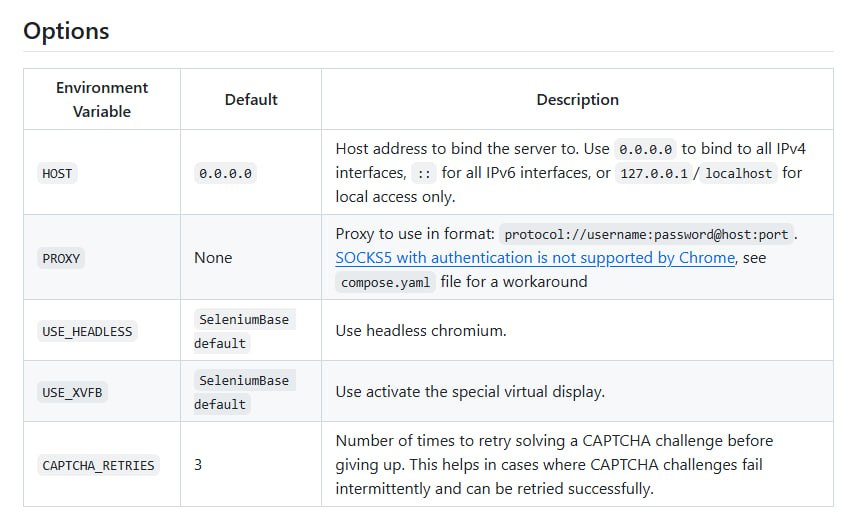Open the SOCKS5 authentication not supported link
This screenshot has width=856, height=517.
[535, 258]
